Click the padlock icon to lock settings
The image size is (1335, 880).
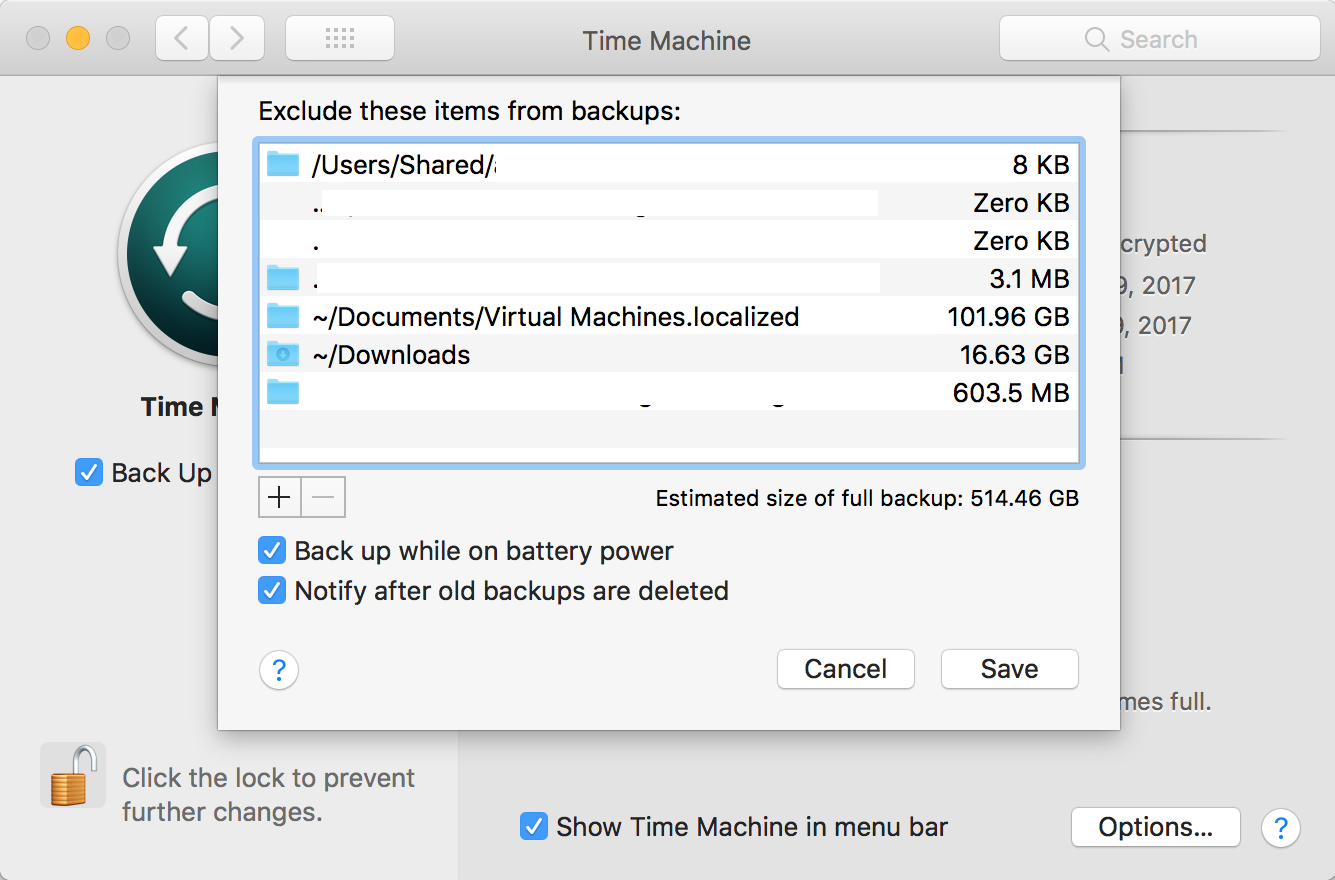(x=73, y=776)
